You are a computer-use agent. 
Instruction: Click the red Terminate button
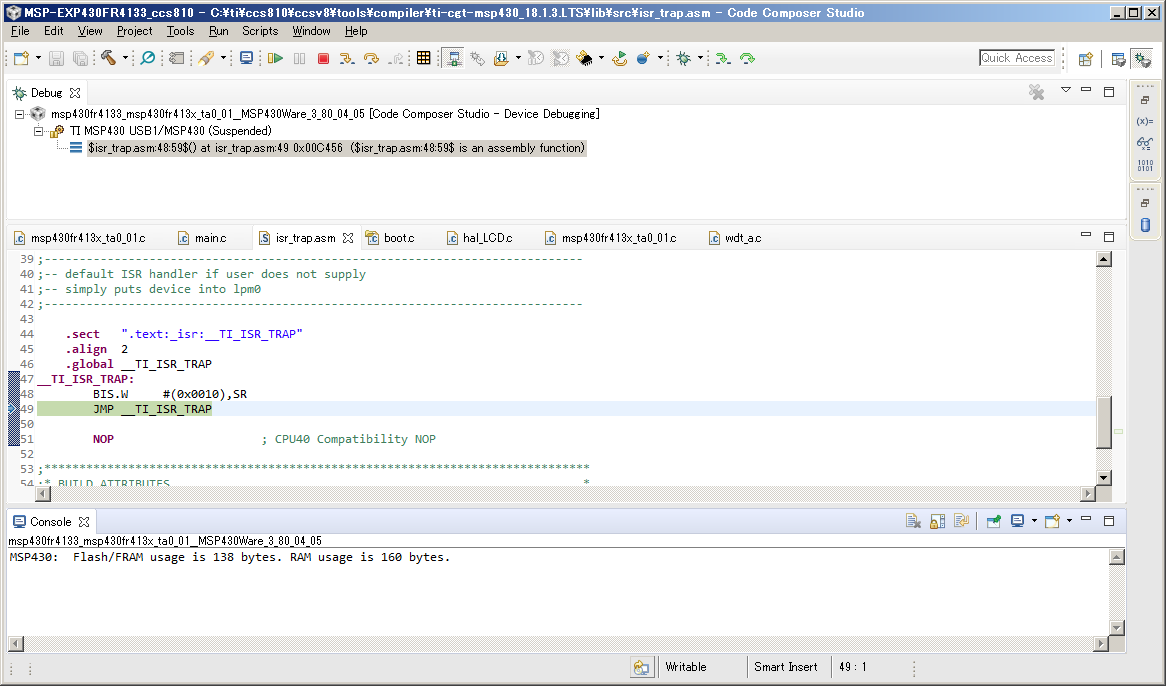tap(323, 59)
